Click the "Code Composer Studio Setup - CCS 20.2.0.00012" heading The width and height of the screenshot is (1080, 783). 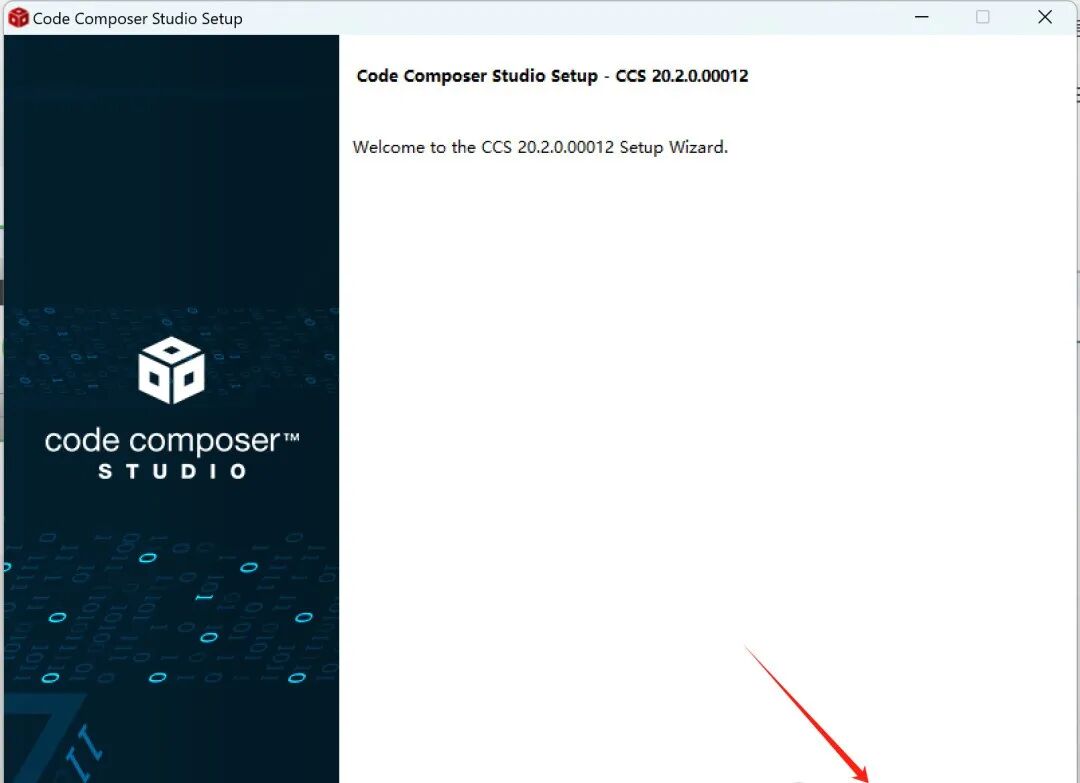552,76
